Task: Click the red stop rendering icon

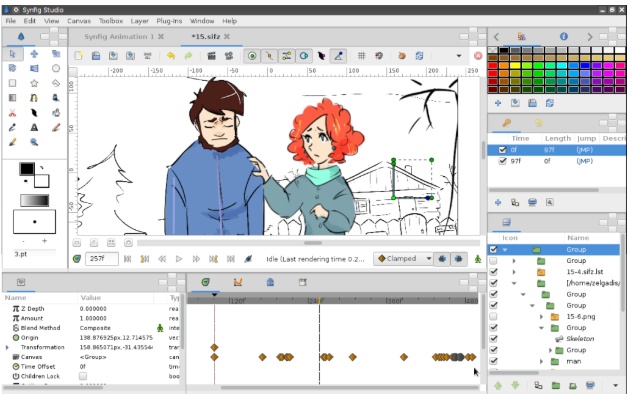Action: (x=478, y=56)
